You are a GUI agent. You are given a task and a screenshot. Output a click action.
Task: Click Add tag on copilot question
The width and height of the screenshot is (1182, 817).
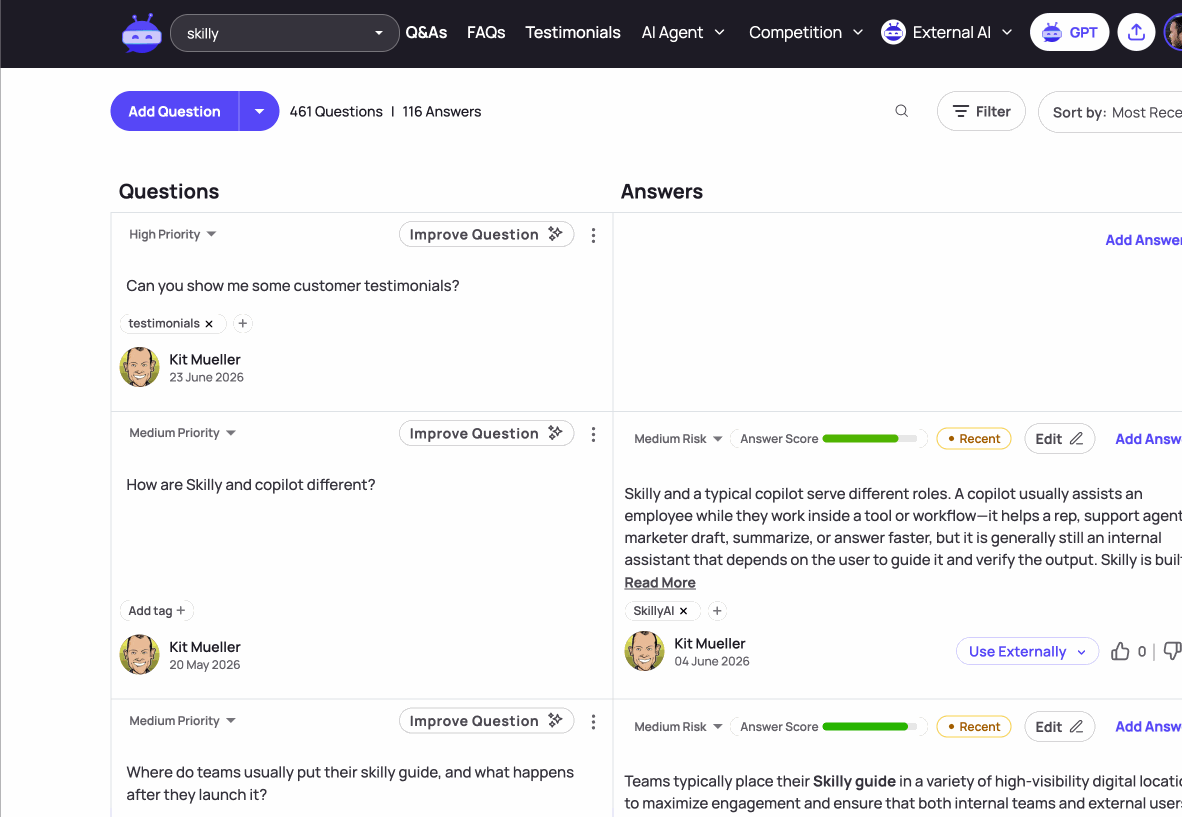click(x=157, y=610)
